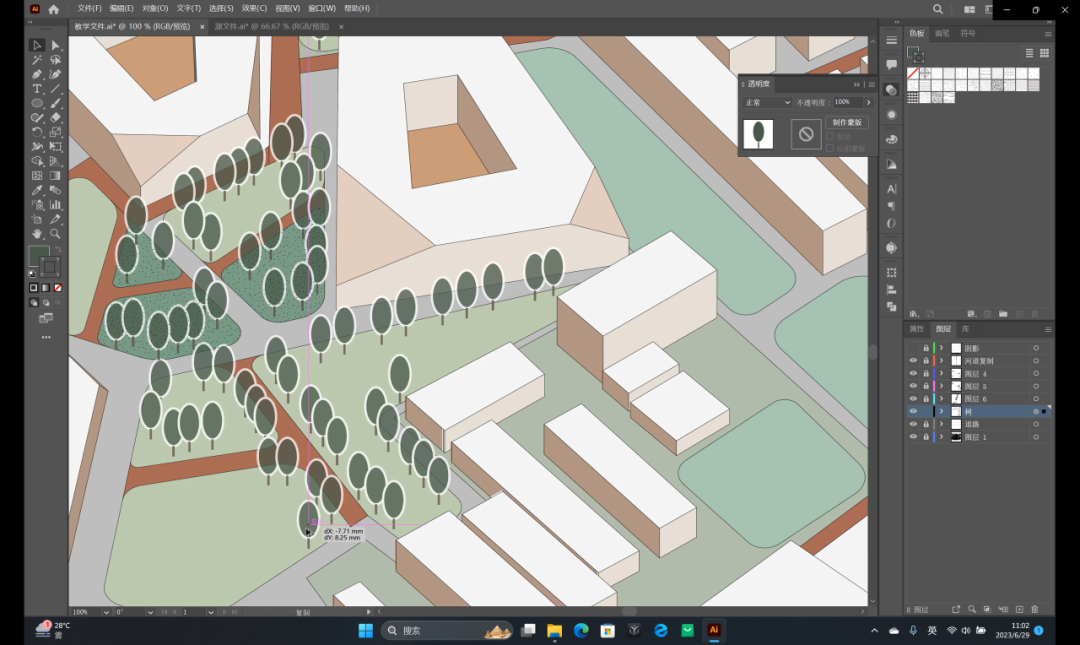Click the Illustrator Home icon
This screenshot has height=645, width=1080.
(54, 9)
